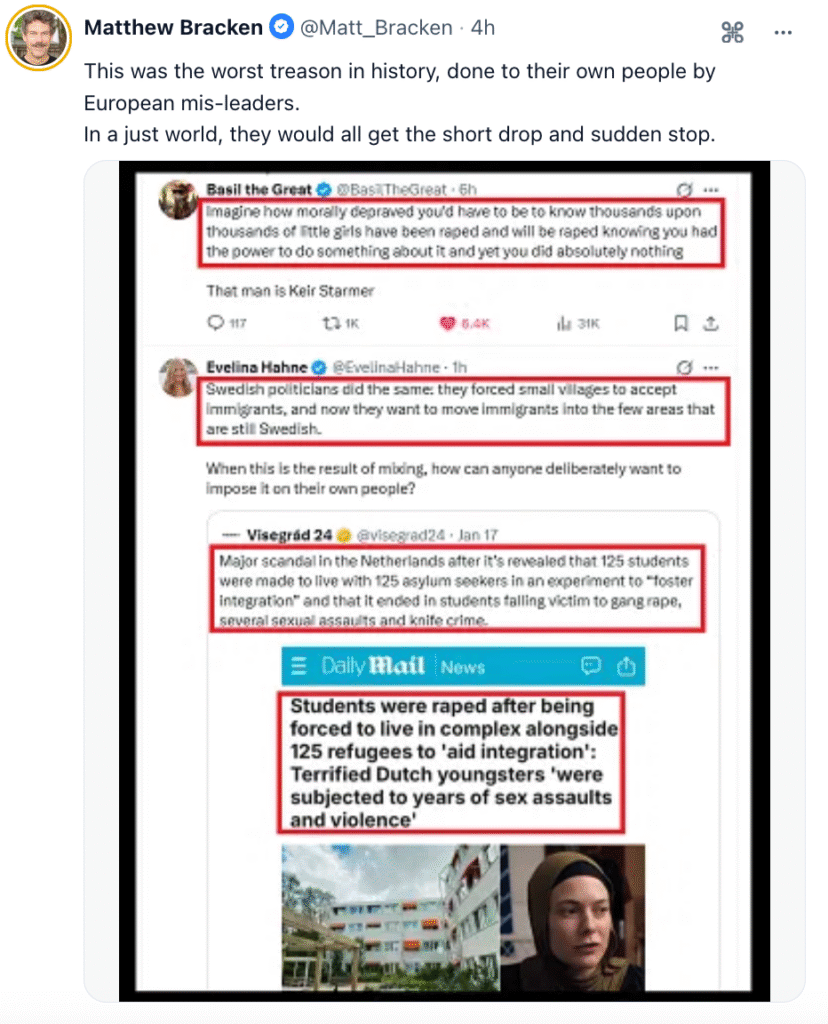
Task: Click the Daily Mail share icon
Action: coord(626,665)
